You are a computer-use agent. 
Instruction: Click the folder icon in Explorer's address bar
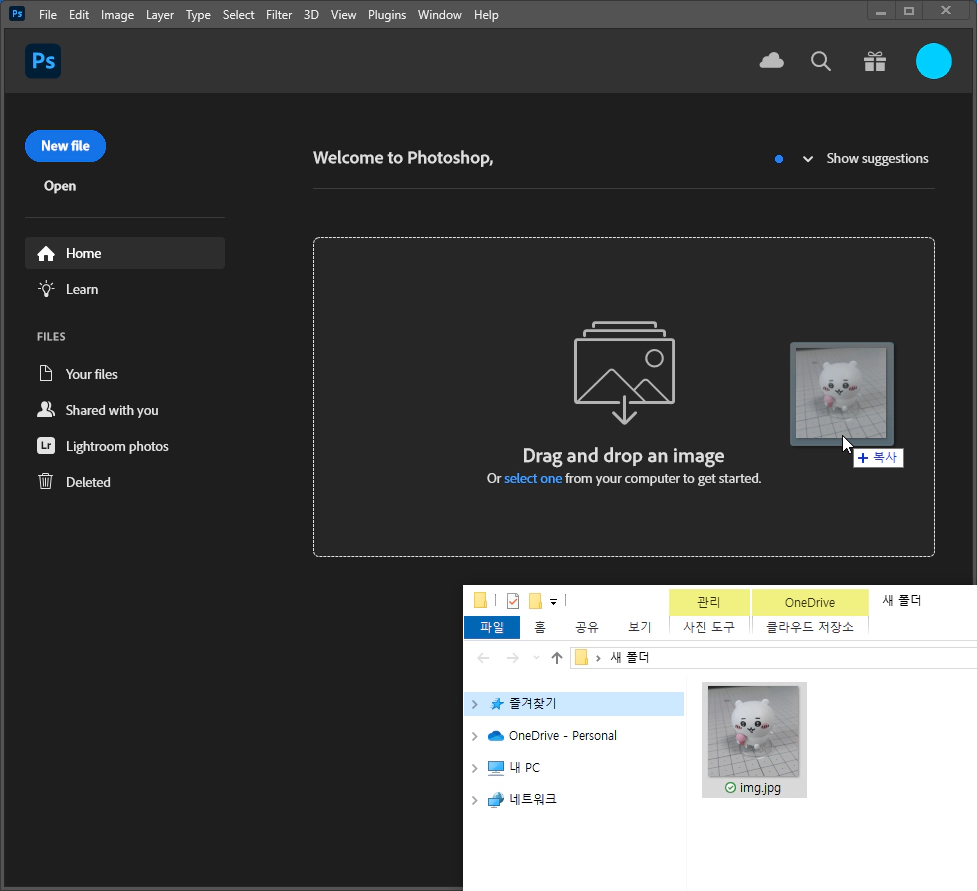click(x=581, y=657)
